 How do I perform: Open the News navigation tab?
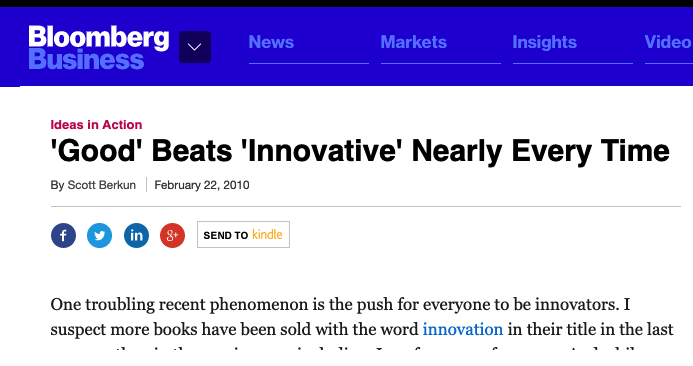(271, 42)
